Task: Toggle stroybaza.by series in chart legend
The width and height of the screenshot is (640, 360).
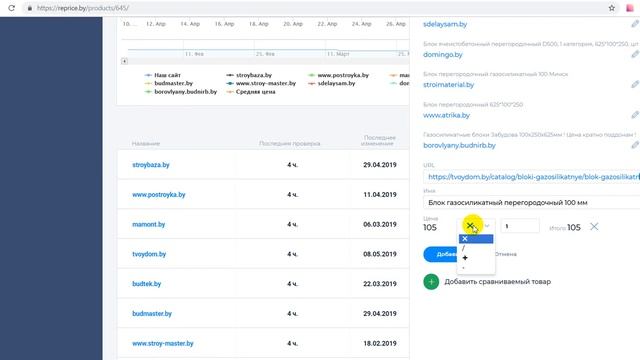Action: pos(249,75)
